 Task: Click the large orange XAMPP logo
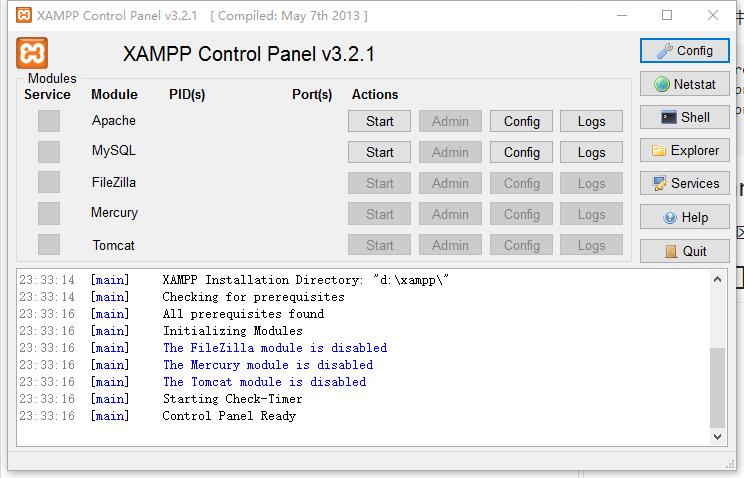point(32,53)
